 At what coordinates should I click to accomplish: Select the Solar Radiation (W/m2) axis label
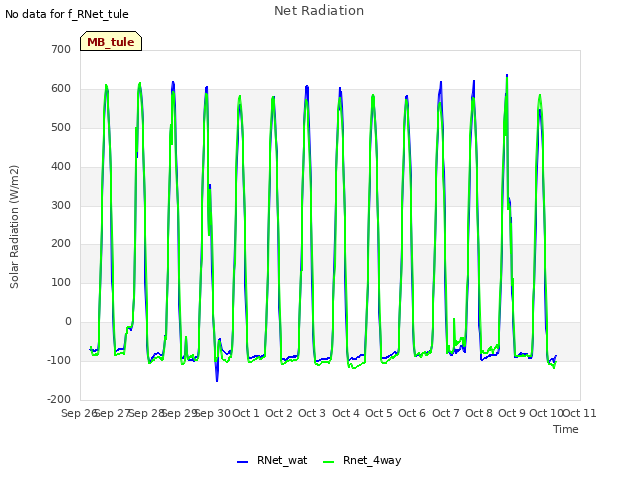coord(14,227)
